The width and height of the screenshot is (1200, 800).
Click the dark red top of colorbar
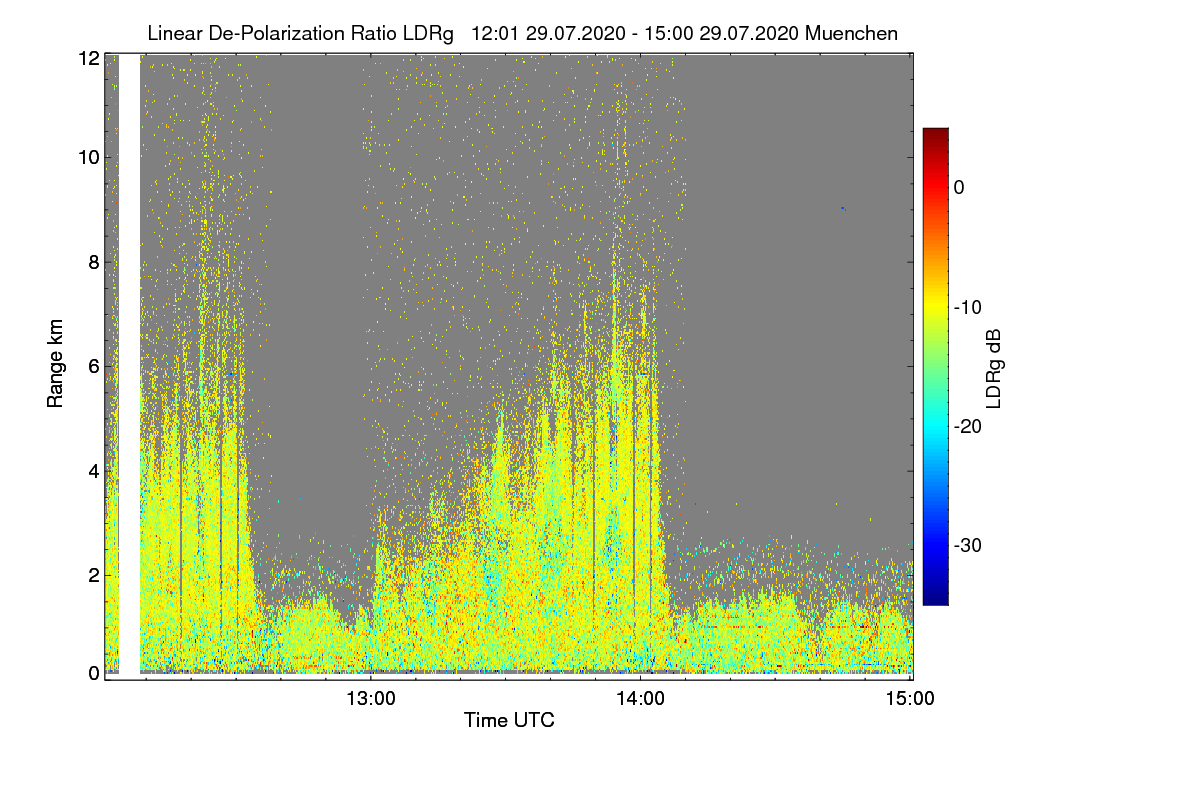[935, 136]
